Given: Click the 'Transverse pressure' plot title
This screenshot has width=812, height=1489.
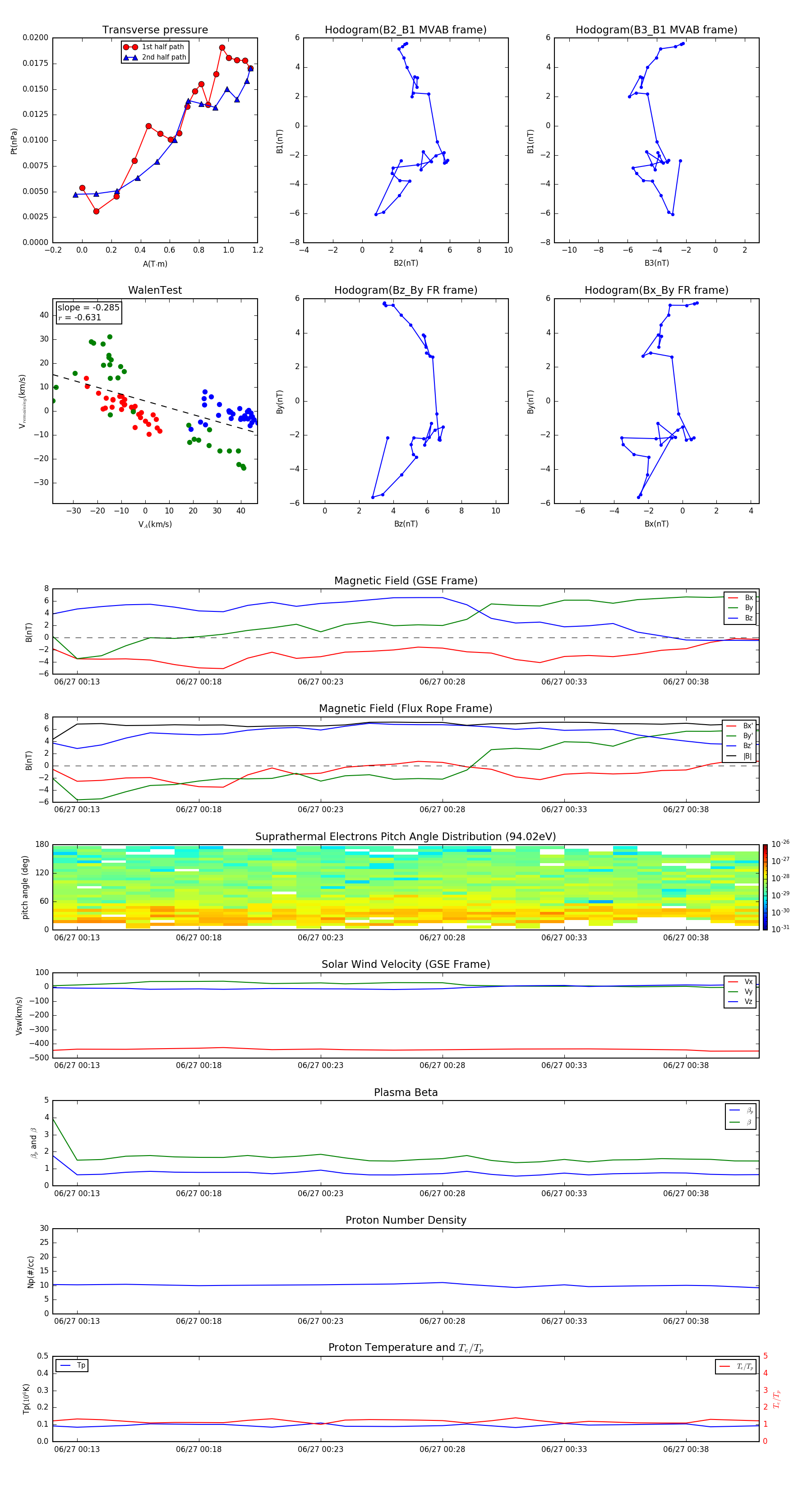Looking at the screenshot, I should [x=155, y=30].
